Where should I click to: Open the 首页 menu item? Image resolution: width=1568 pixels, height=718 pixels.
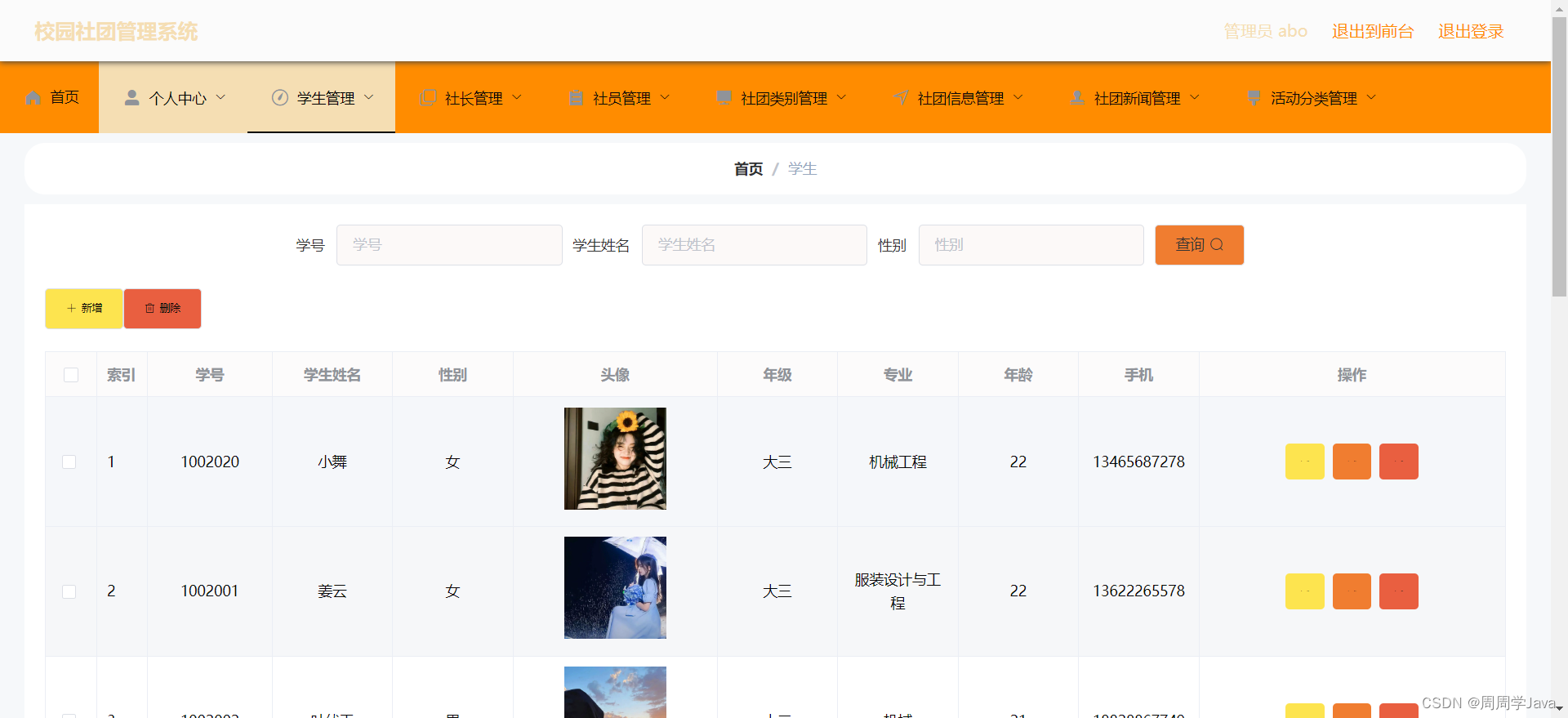pos(51,98)
